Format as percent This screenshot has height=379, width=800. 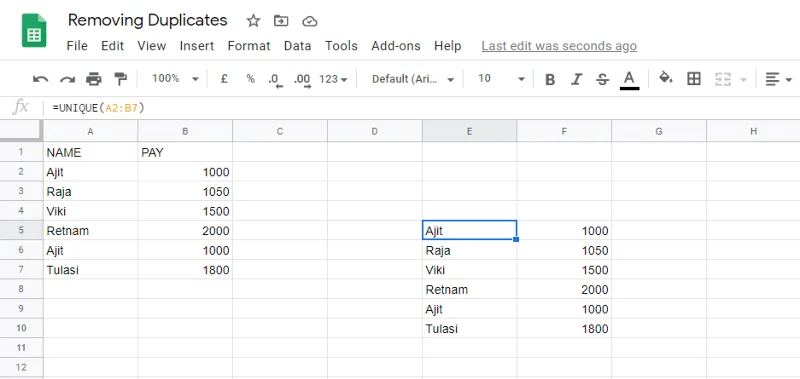pyautogui.click(x=250, y=79)
